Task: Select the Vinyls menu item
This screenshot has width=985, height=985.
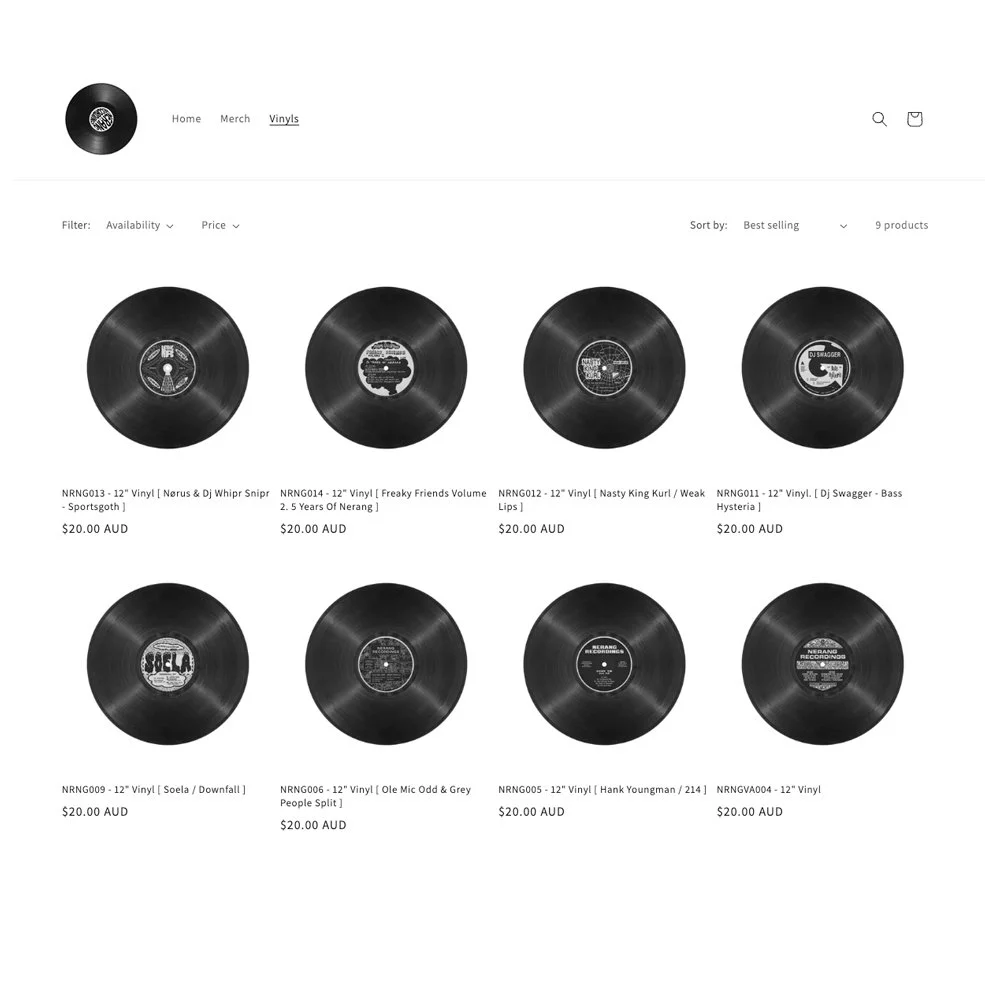Action: click(284, 119)
